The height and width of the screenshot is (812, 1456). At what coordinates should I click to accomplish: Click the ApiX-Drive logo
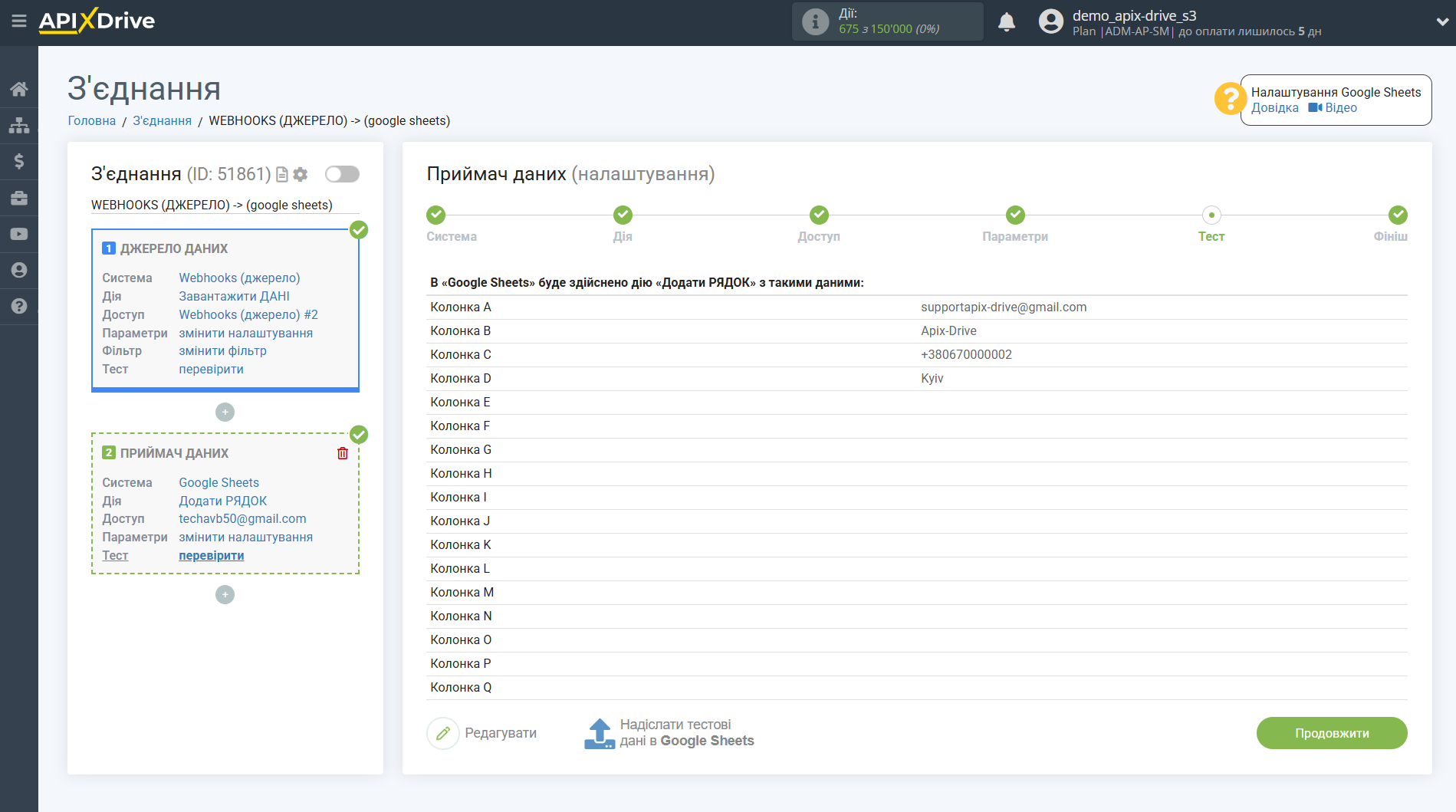point(97,21)
